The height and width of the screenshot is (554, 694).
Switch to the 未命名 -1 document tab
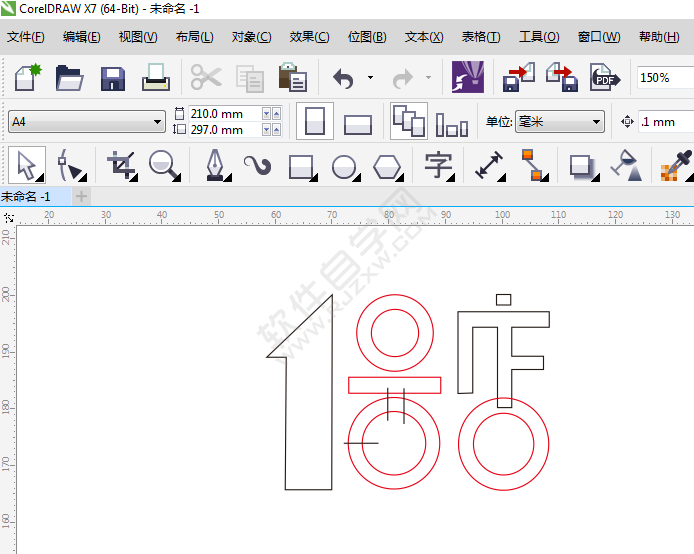pos(27,196)
